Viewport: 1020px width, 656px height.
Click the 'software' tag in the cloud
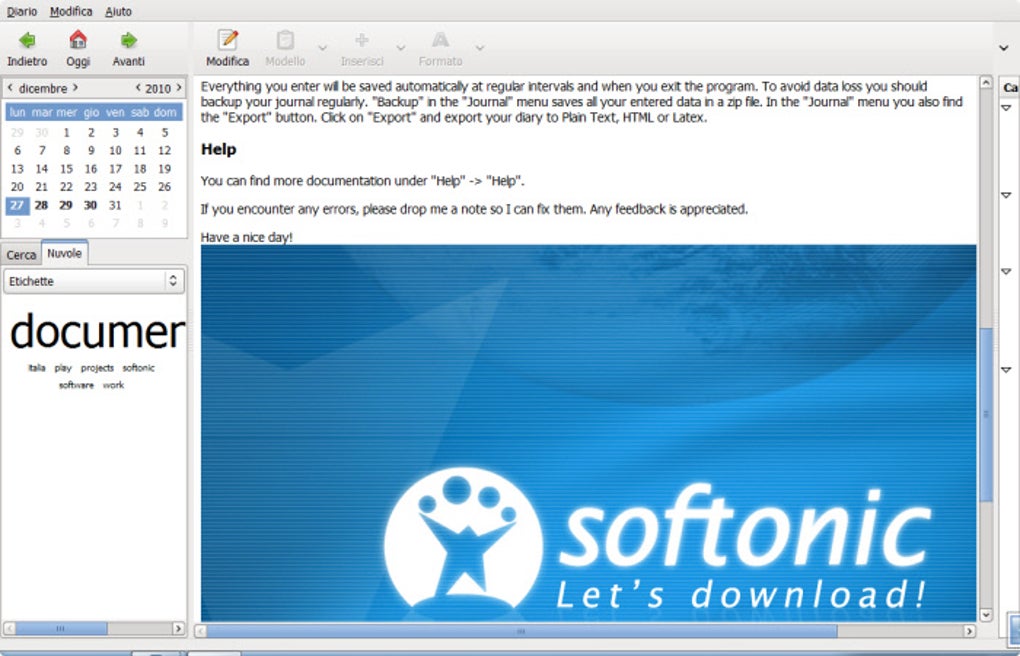(74, 384)
